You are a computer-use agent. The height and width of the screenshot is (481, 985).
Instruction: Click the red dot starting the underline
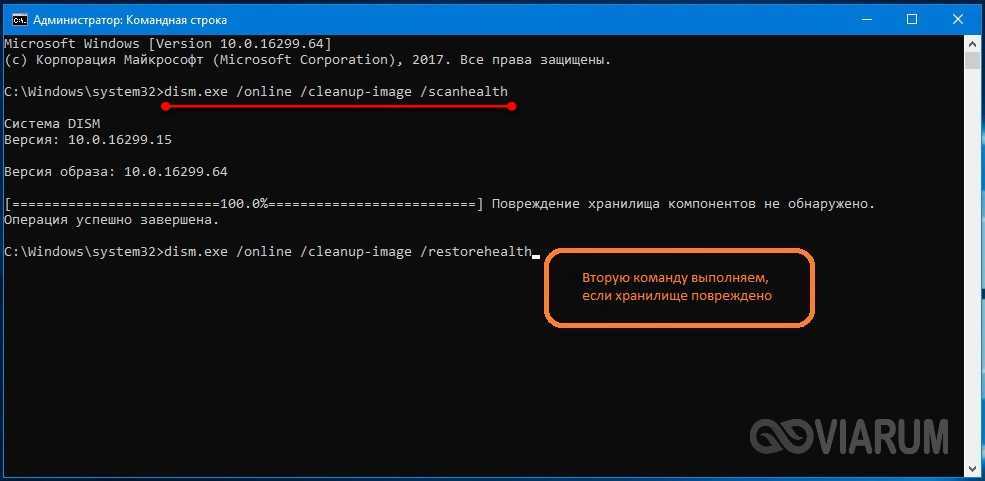click(x=164, y=106)
